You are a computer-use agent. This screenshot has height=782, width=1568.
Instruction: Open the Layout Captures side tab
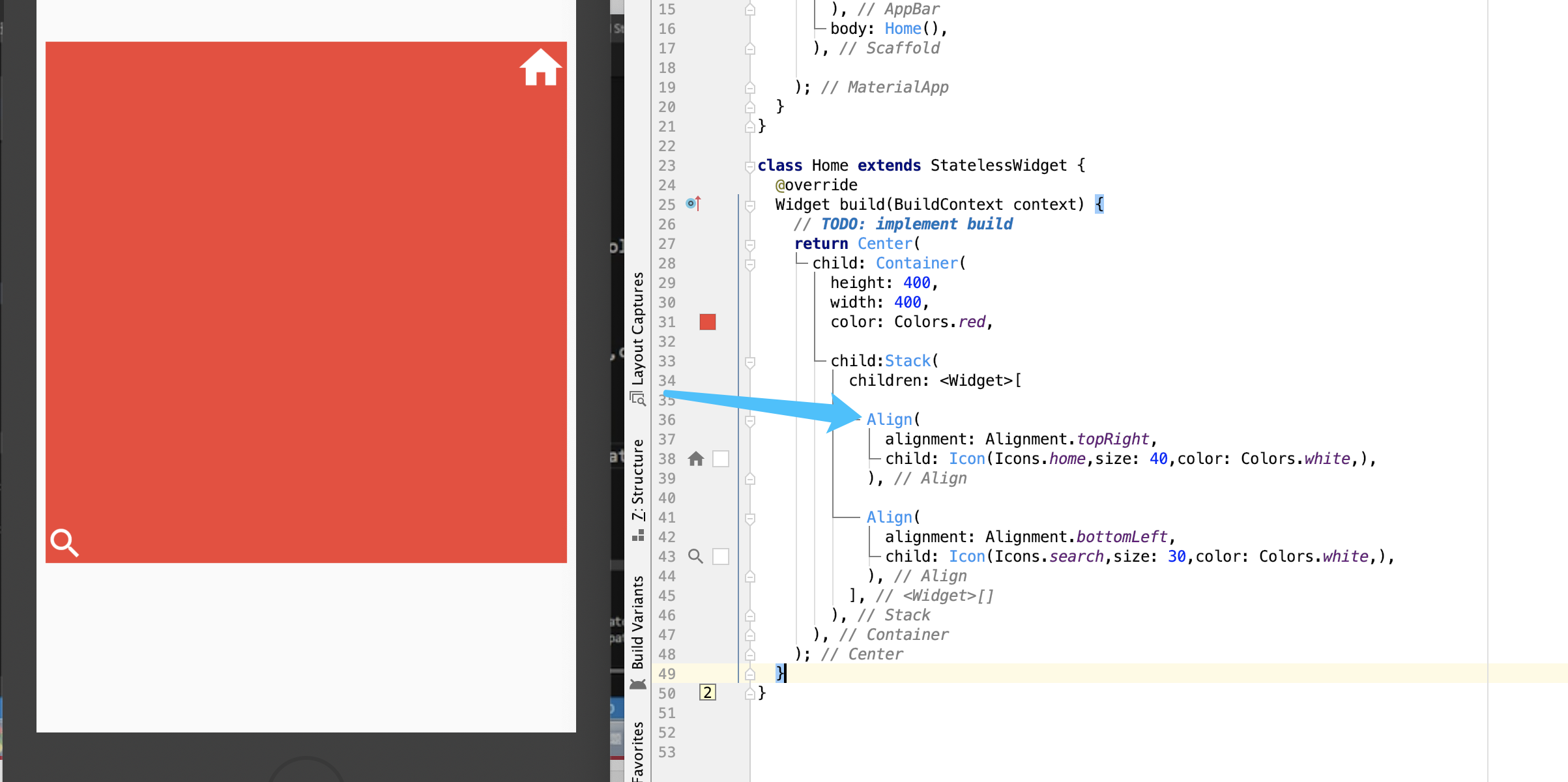point(638,328)
